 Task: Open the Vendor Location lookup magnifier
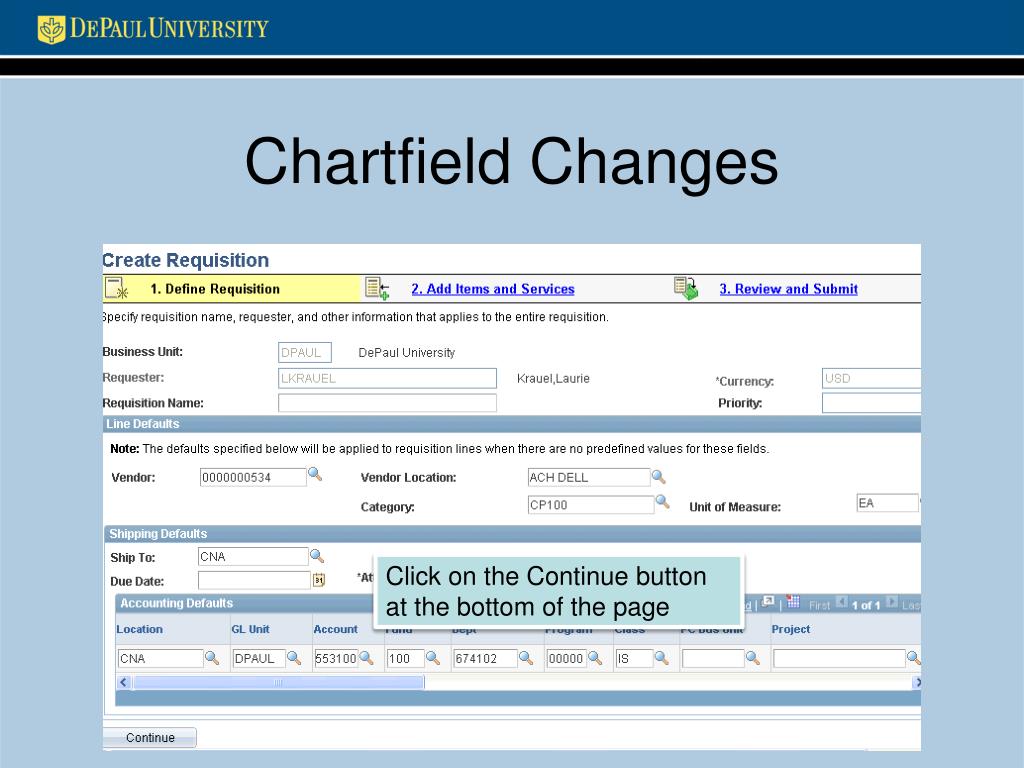click(658, 477)
